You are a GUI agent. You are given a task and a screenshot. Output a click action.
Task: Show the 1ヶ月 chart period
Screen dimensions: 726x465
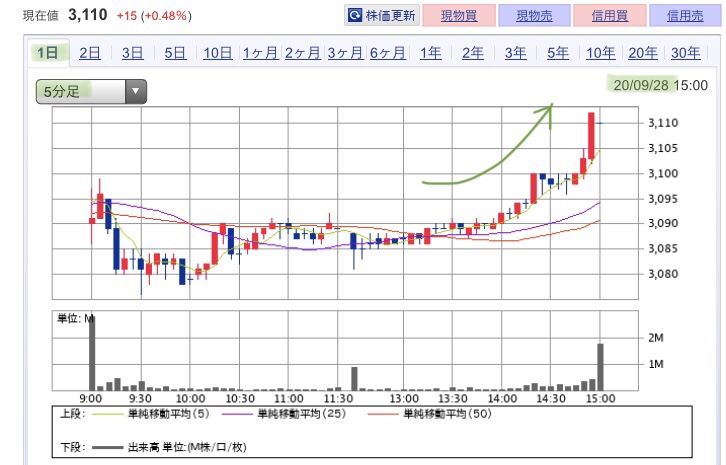(260, 53)
